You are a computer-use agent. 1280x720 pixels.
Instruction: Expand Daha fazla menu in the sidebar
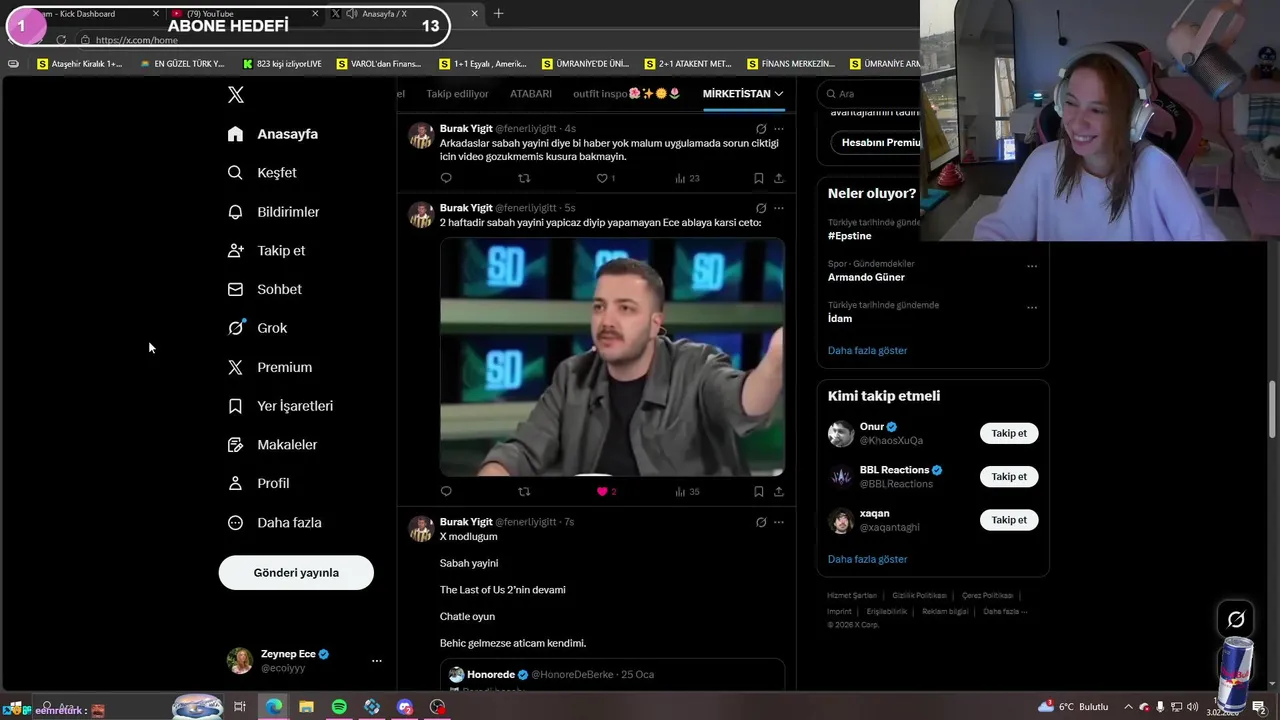[x=275, y=522]
